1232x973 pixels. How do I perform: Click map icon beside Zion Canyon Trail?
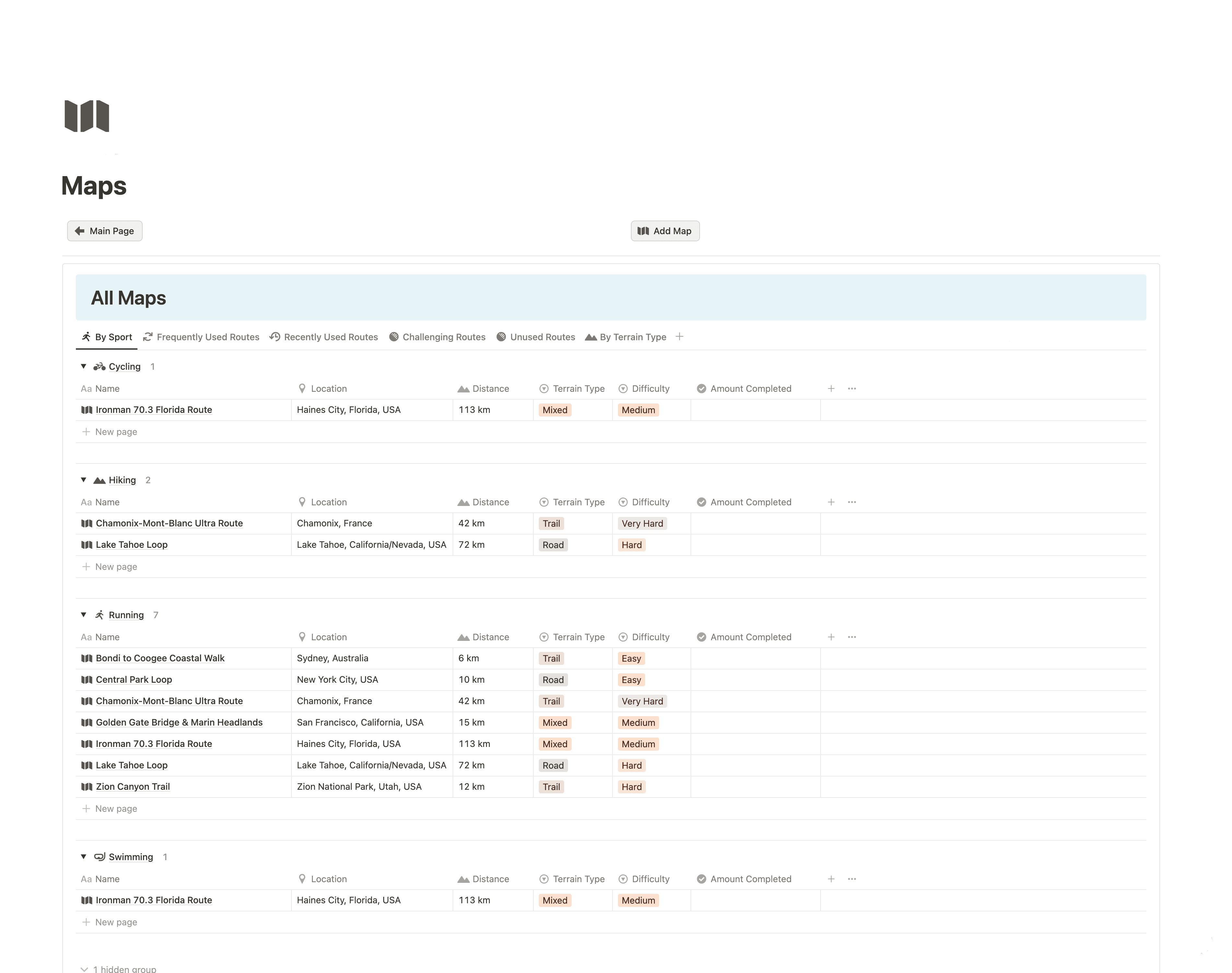pyautogui.click(x=87, y=787)
